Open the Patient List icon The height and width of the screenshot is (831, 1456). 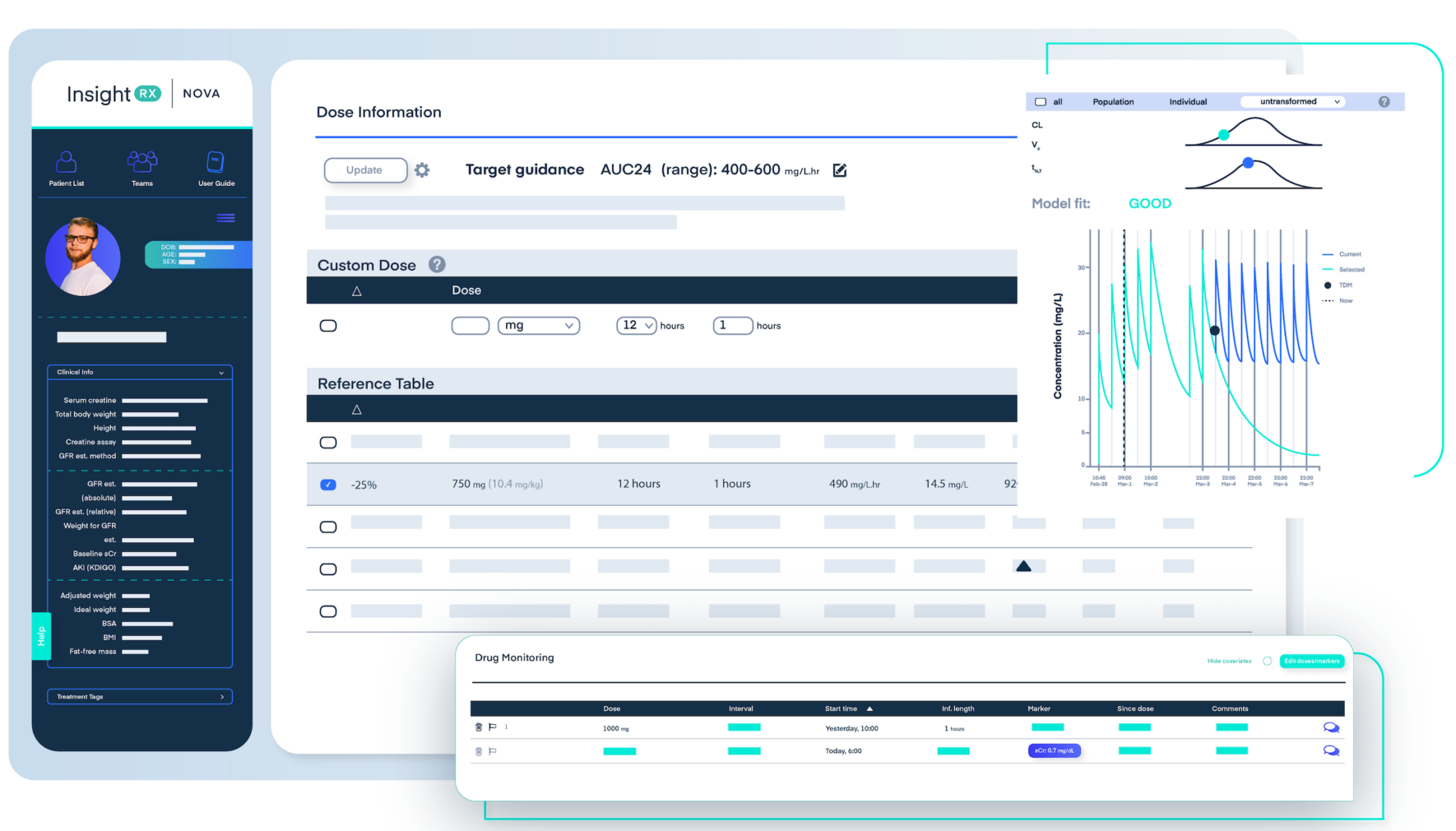(x=67, y=161)
